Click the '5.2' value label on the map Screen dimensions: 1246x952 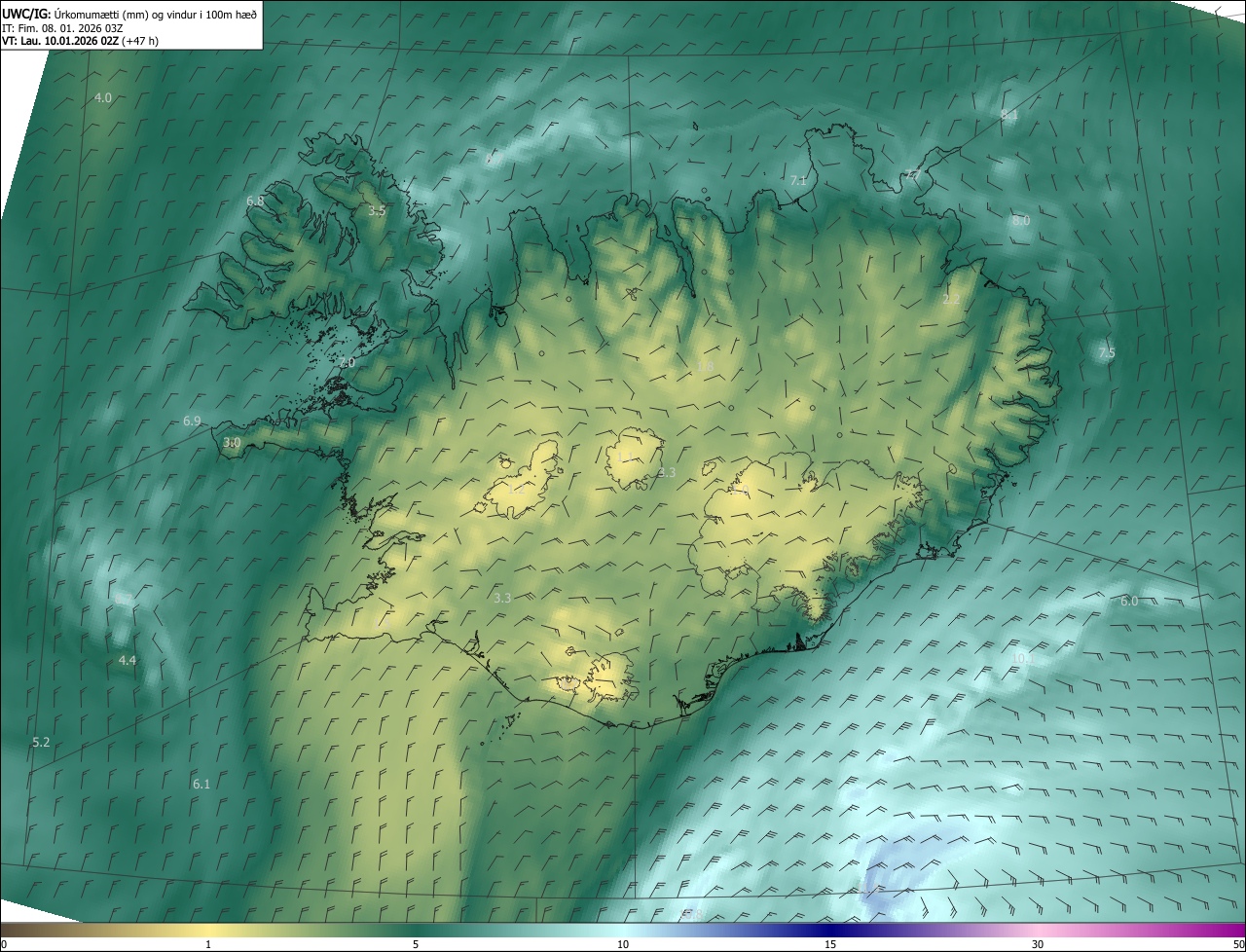pos(41,743)
